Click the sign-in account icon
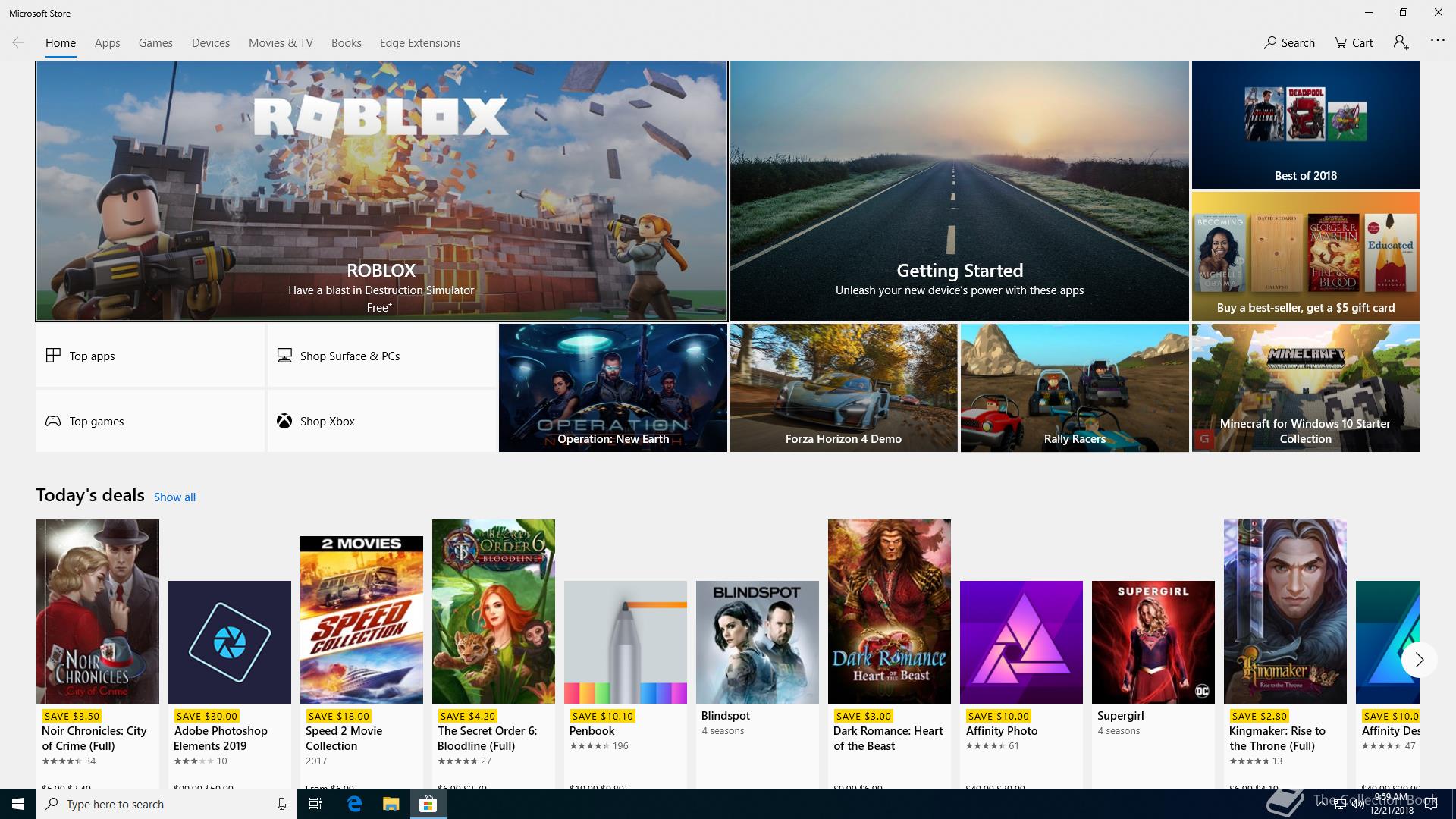Image resolution: width=1456 pixels, height=819 pixels. [x=1401, y=42]
